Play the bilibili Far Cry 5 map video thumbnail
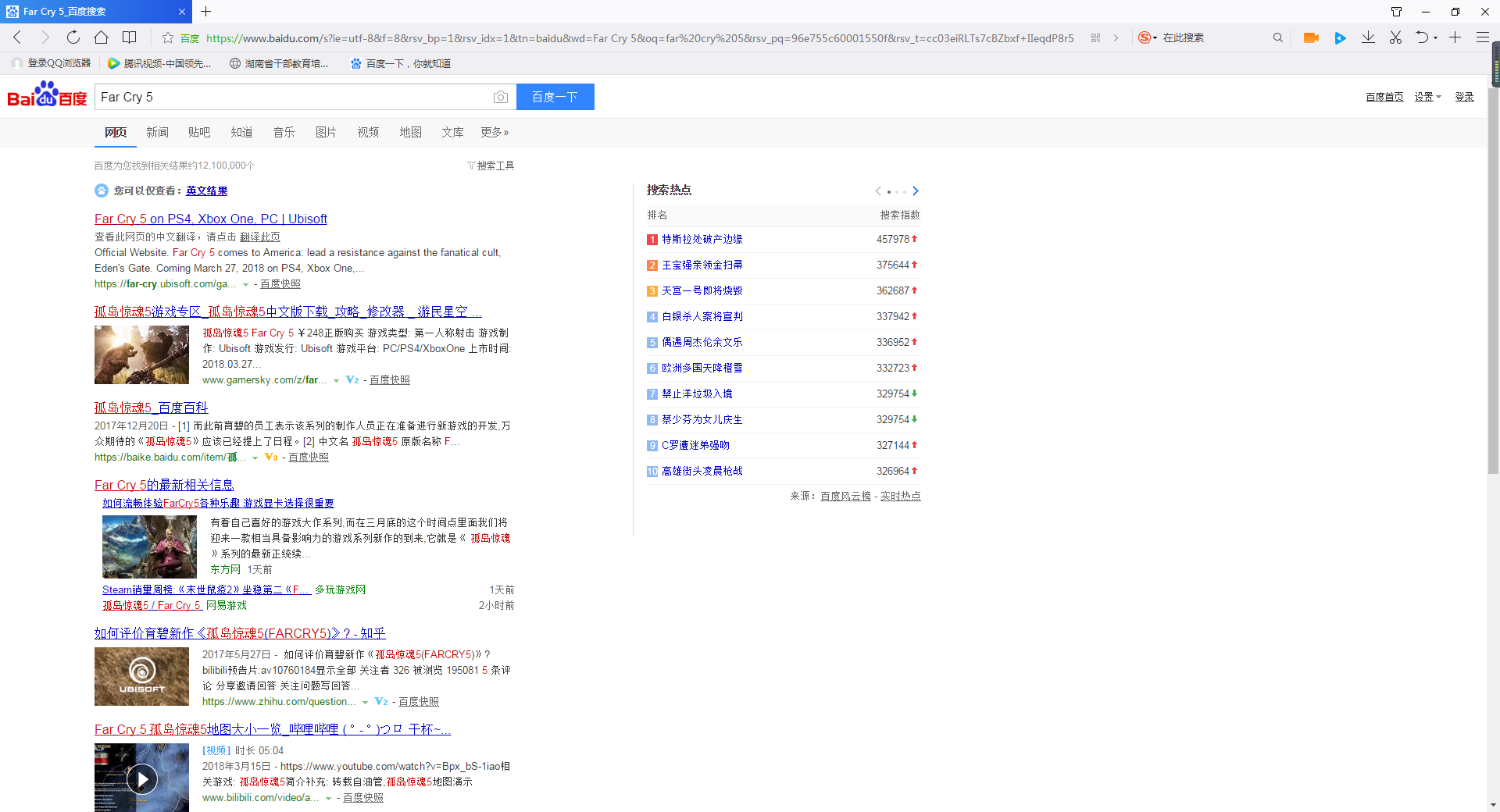This screenshot has height=812, width=1500. (x=141, y=778)
